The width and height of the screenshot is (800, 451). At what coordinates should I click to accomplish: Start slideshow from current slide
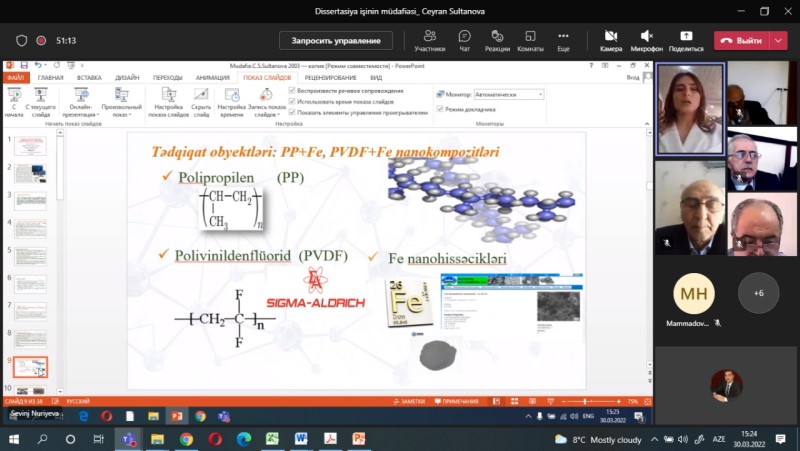point(41,102)
